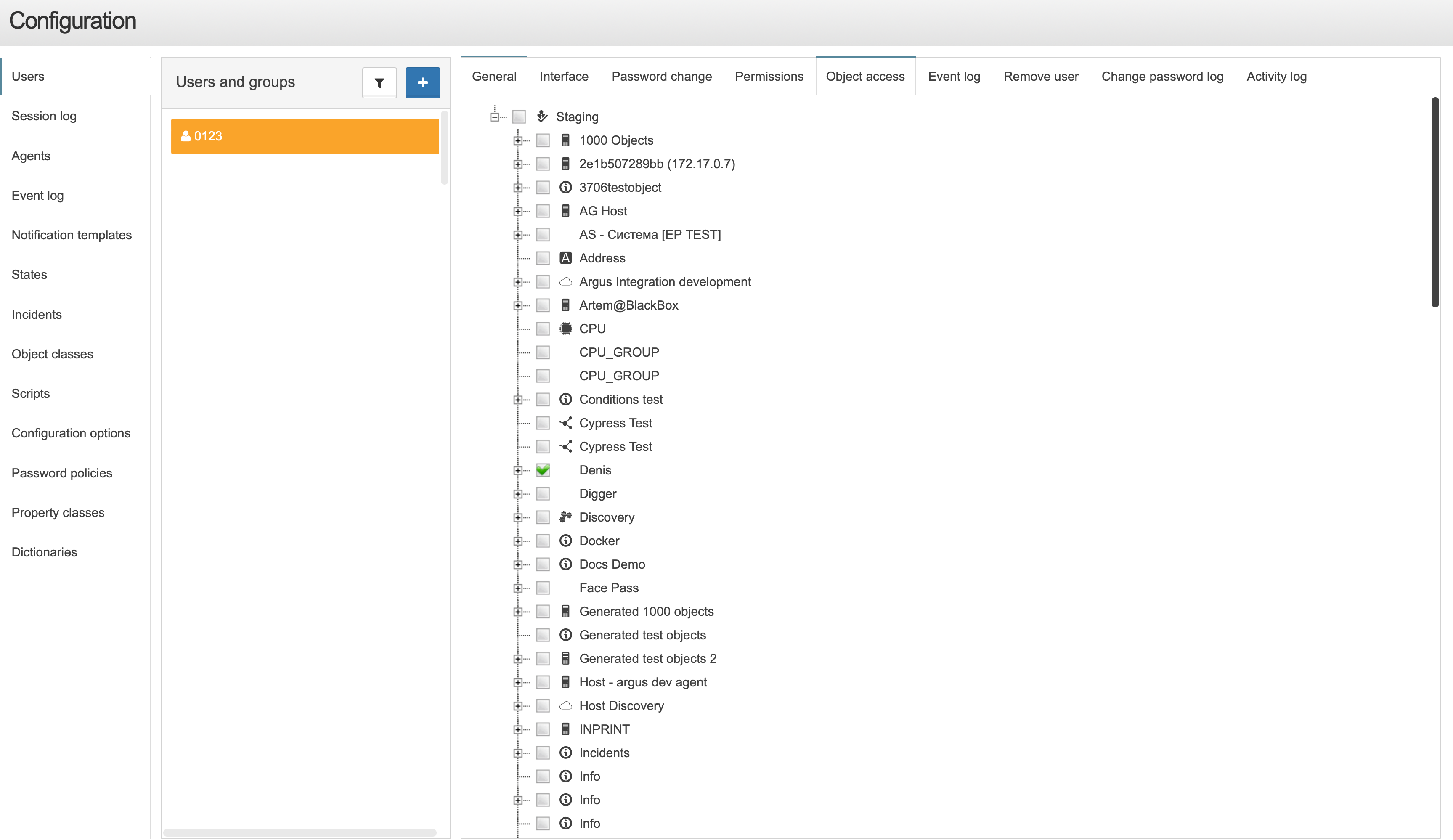Click the filter funnel icon button
Screen dimensions: 1453x840
click(379, 82)
